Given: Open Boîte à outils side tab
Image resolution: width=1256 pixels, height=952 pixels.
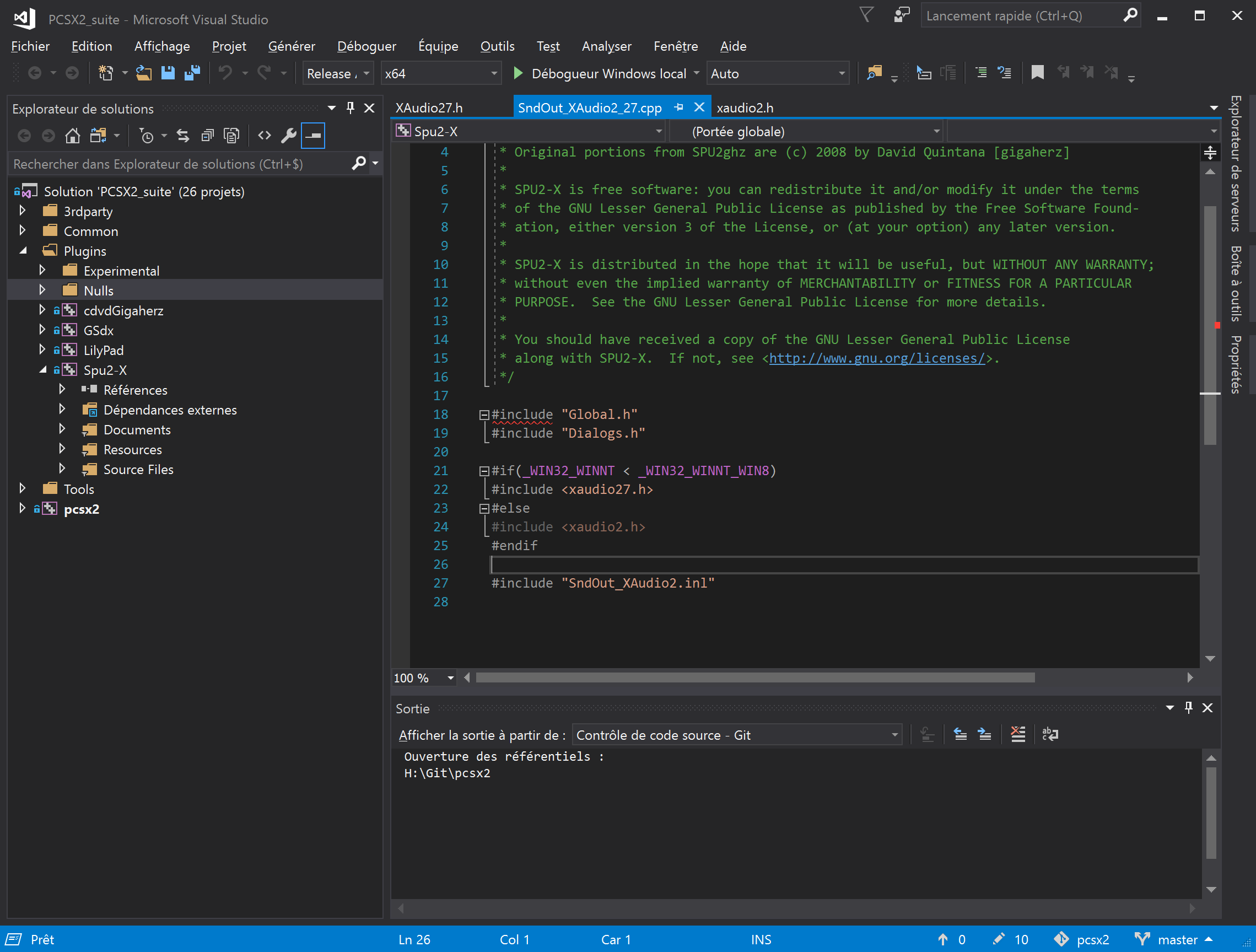Looking at the screenshot, I should click(1235, 283).
